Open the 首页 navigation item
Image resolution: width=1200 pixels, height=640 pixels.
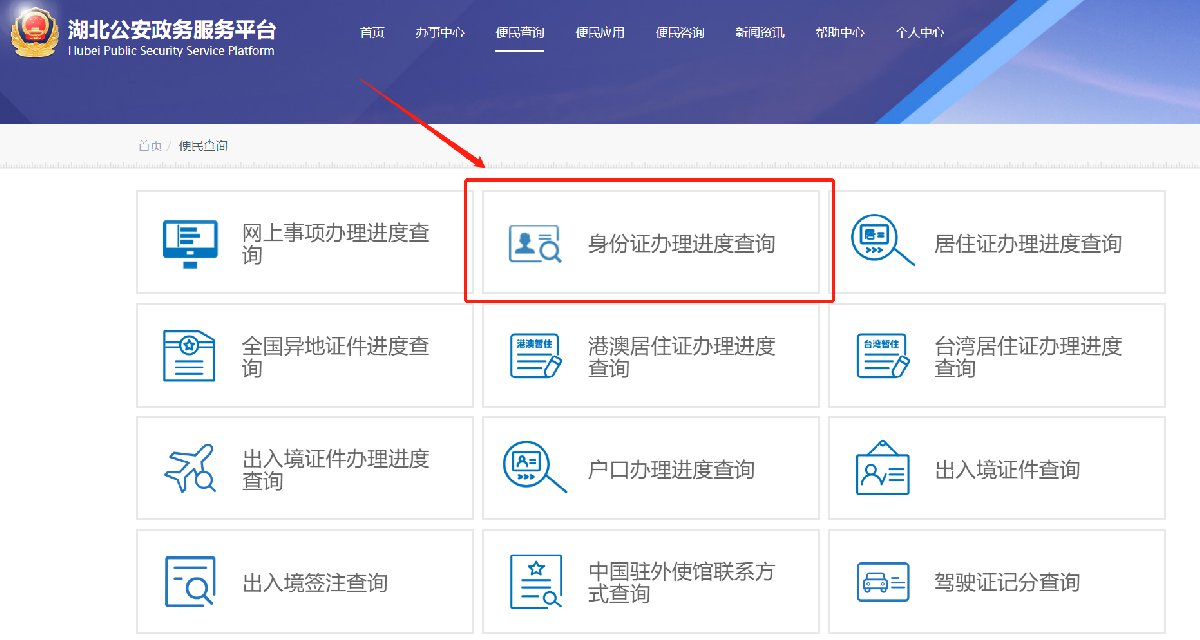(372, 32)
